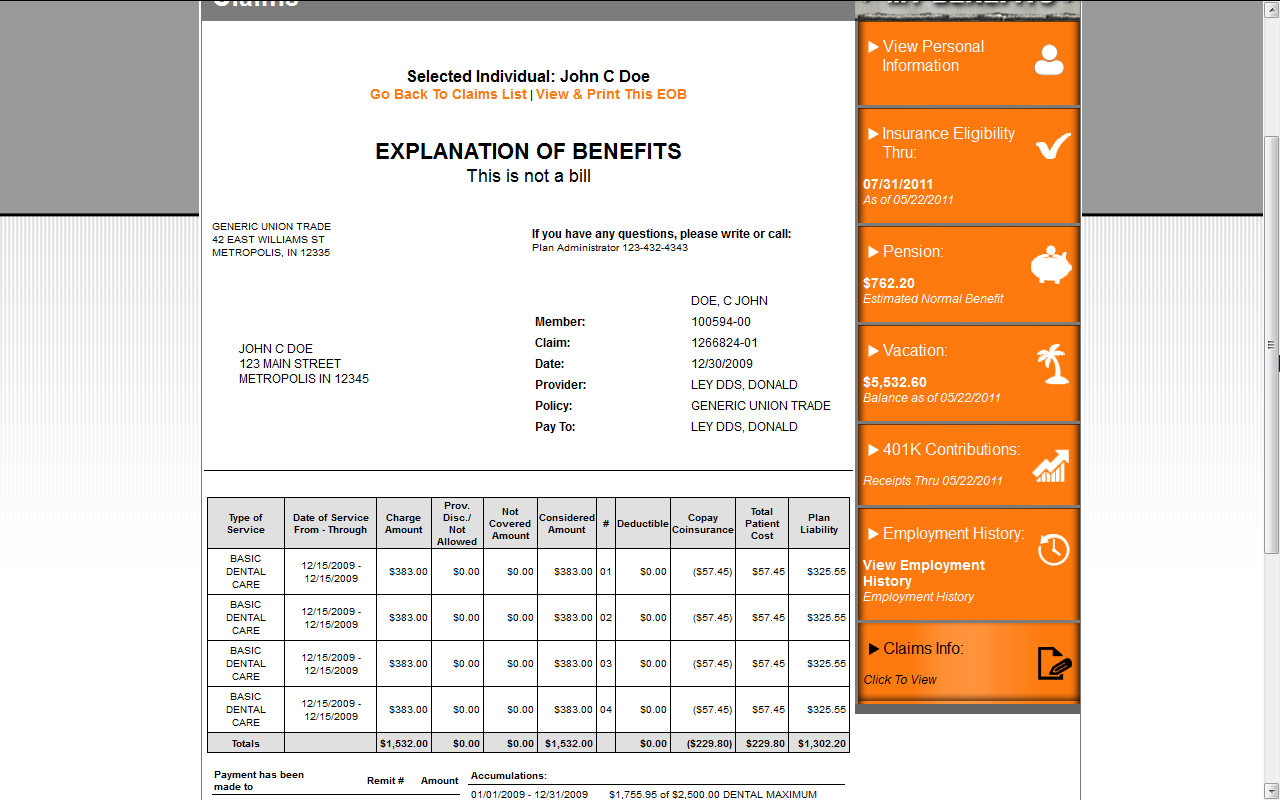Viewport: 1280px width, 800px height.
Task: Click the Type of Service column header
Action: point(246,524)
